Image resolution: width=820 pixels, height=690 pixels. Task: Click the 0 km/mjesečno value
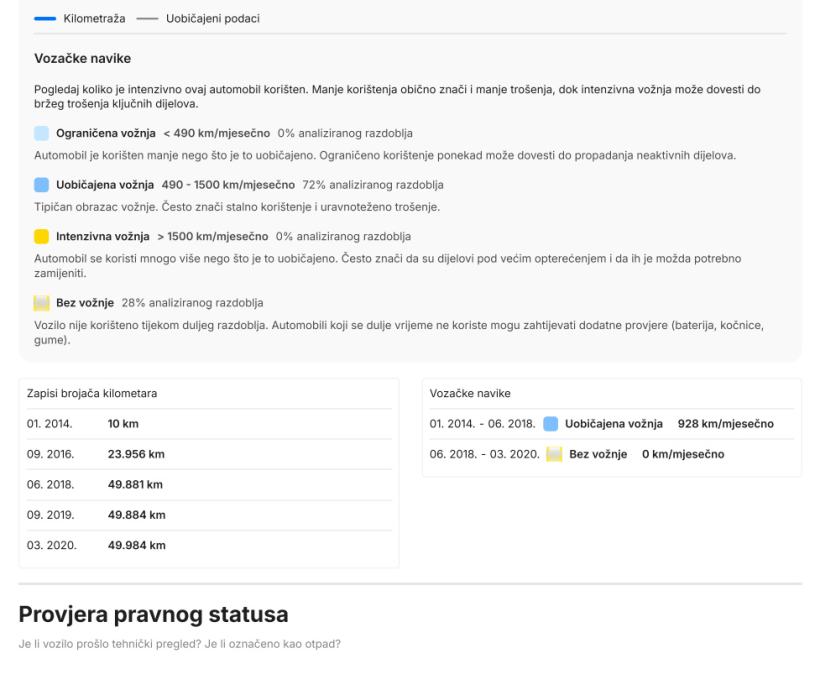(x=683, y=454)
